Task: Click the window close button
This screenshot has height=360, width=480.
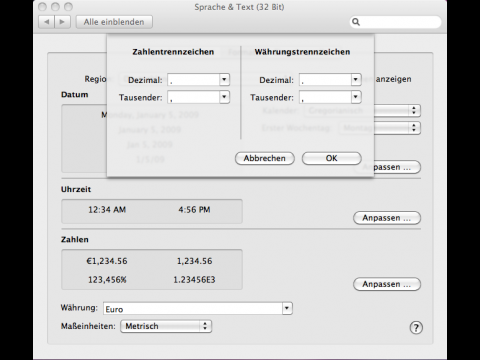Action: pos(42,7)
